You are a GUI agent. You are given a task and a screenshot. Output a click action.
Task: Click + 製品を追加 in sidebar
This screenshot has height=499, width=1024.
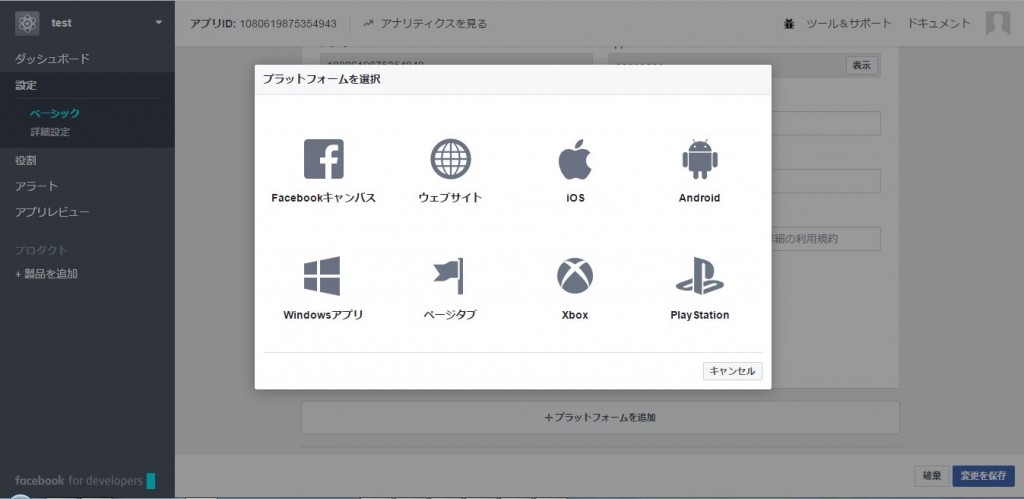click(46, 274)
